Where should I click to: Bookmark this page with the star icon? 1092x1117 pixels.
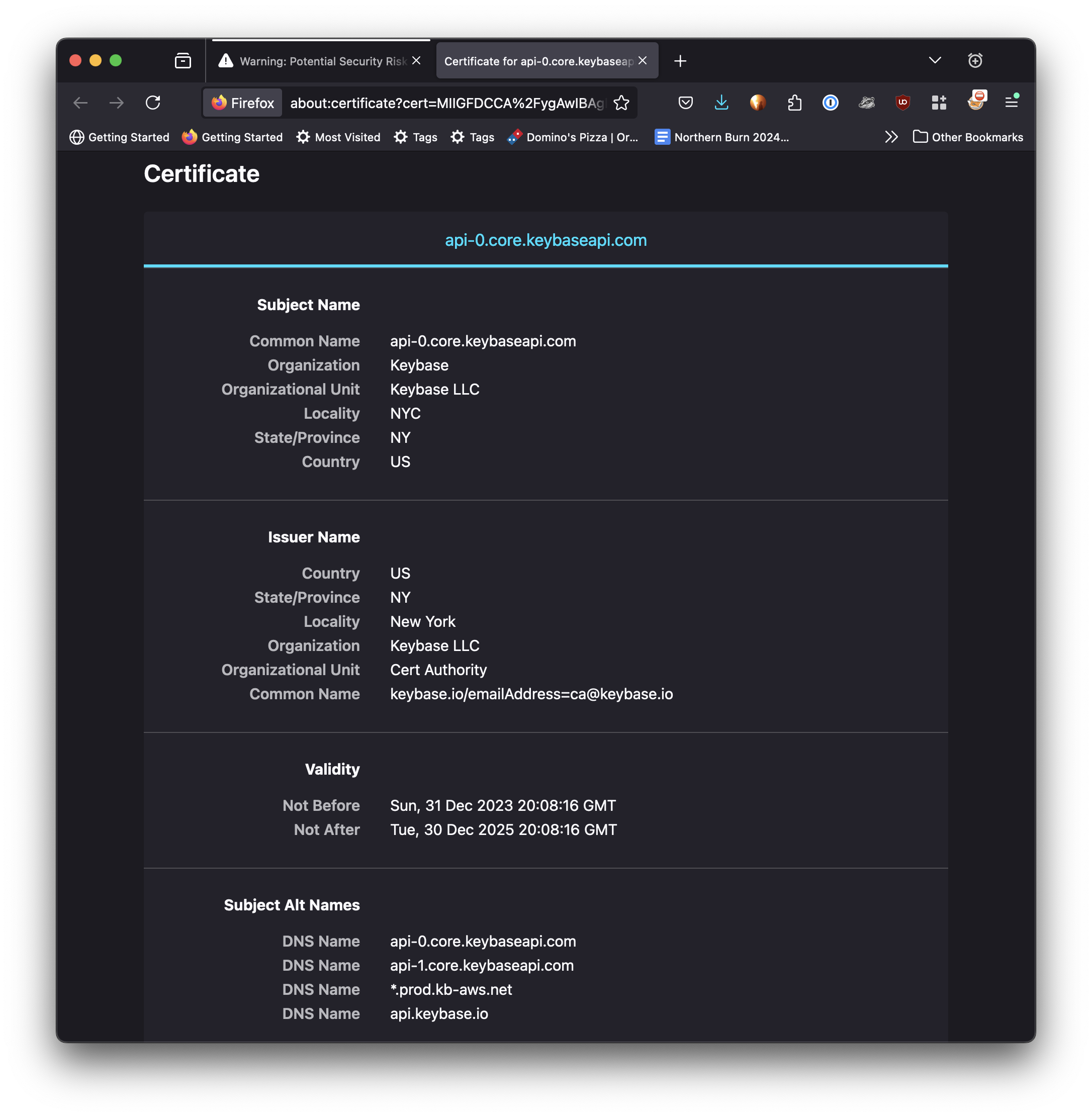[x=621, y=103]
